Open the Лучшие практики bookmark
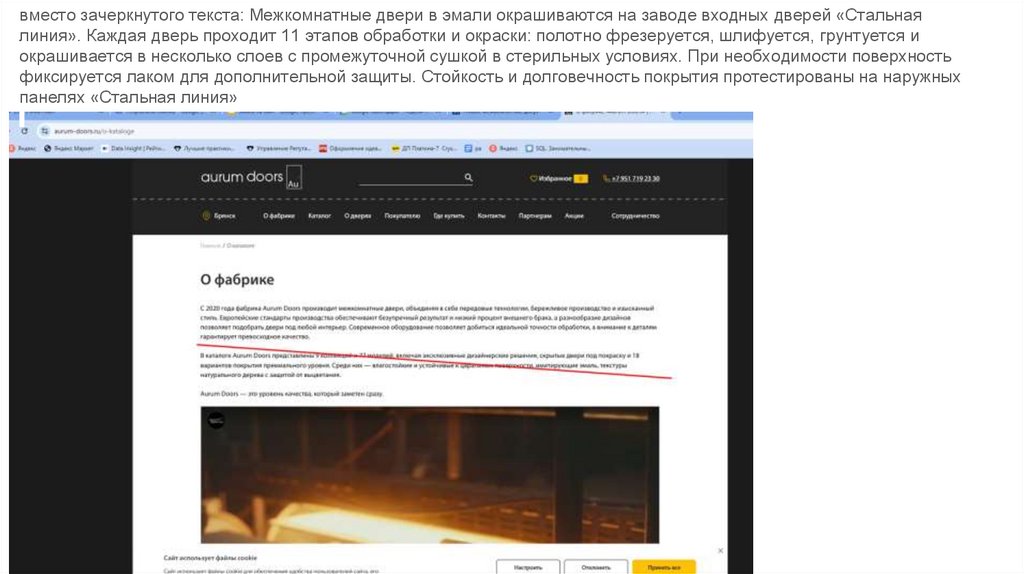The image size is (1024, 574). coord(204,149)
